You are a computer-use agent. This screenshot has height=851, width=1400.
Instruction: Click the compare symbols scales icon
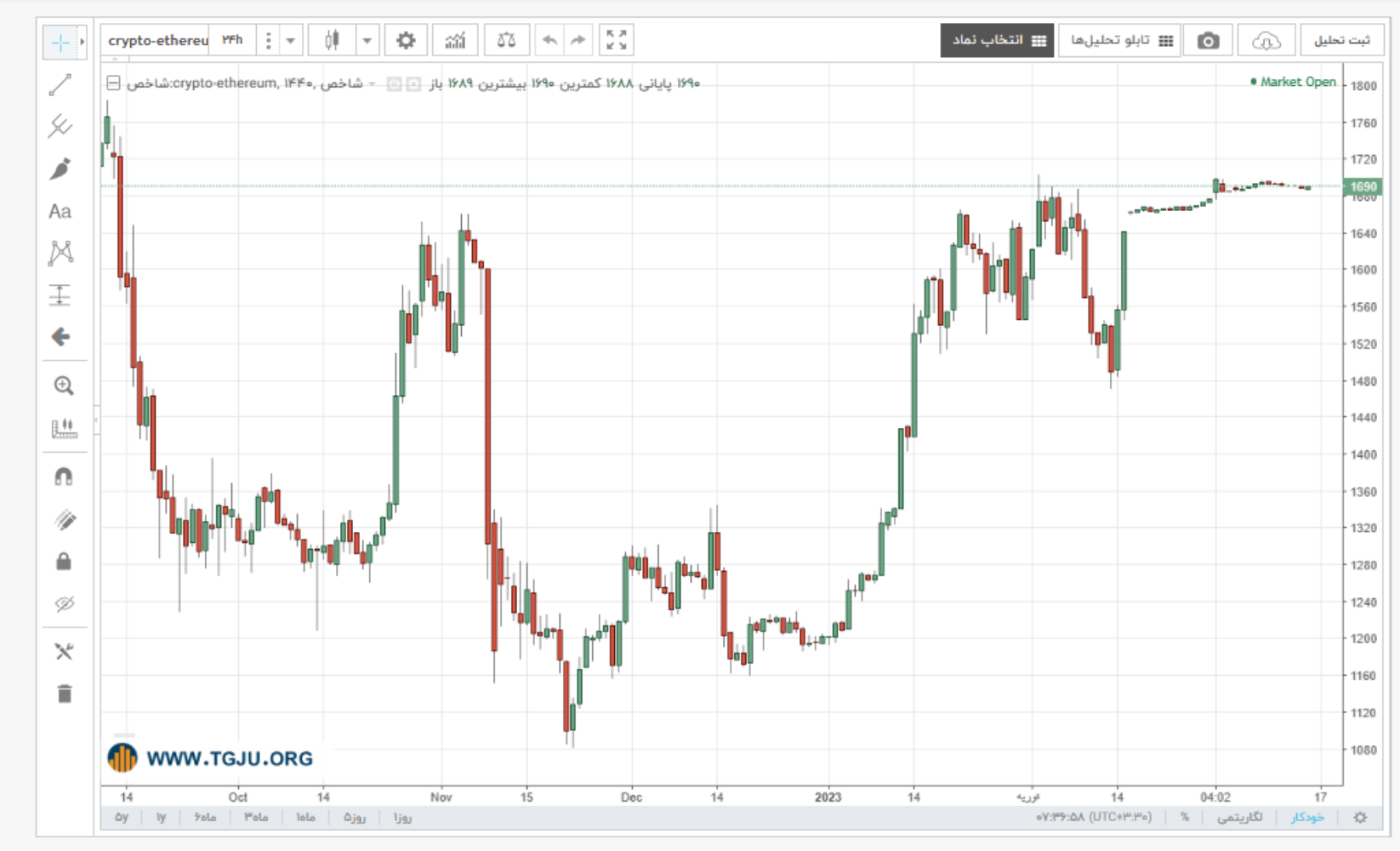click(x=507, y=40)
